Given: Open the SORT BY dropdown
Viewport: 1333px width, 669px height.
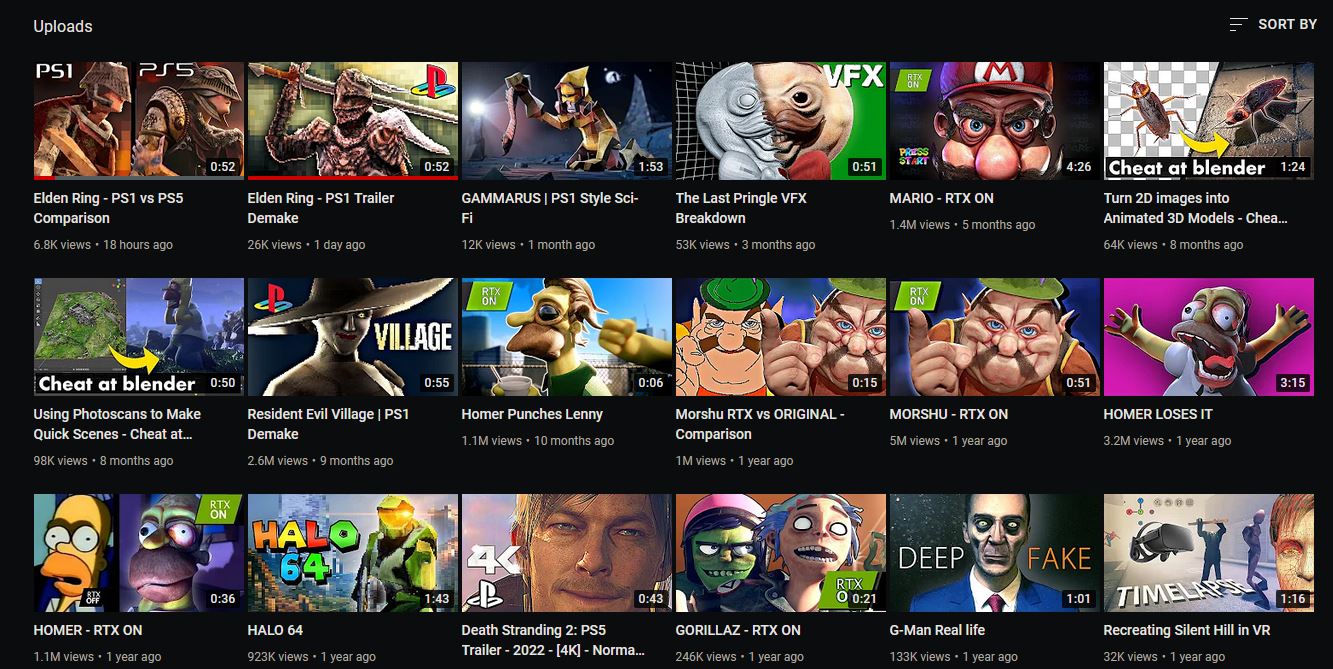Looking at the screenshot, I should (1286, 24).
